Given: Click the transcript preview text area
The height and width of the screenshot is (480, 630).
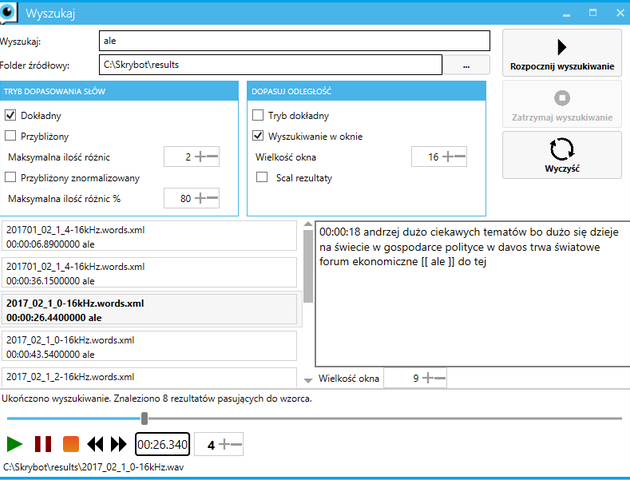Looking at the screenshot, I should [x=472, y=294].
